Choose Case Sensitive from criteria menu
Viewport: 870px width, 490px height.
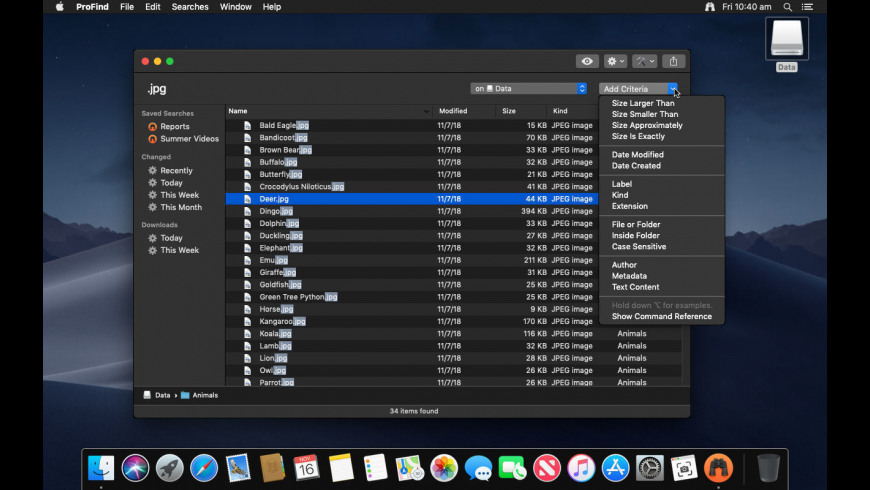point(638,247)
